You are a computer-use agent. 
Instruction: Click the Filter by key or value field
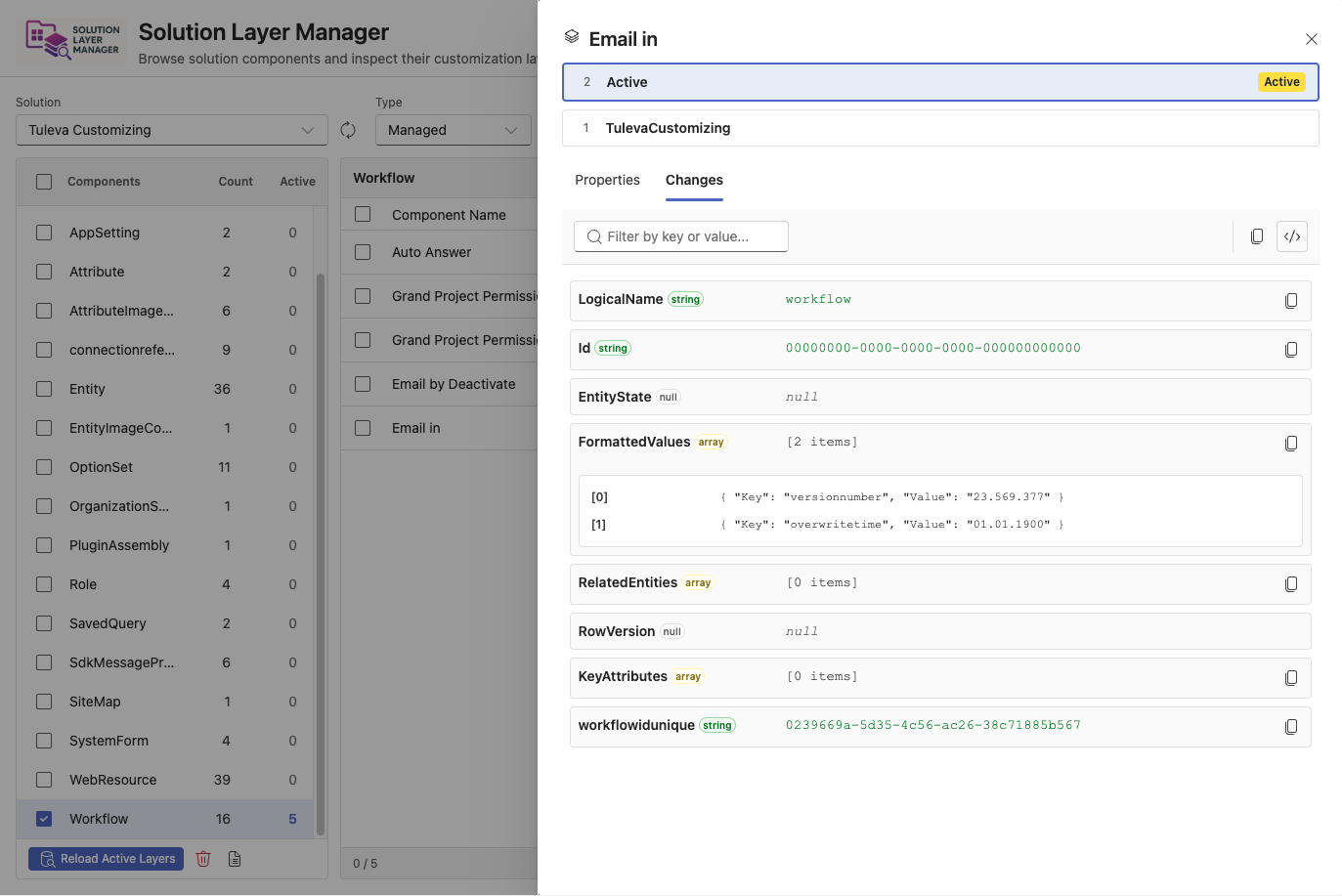(681, 236)
